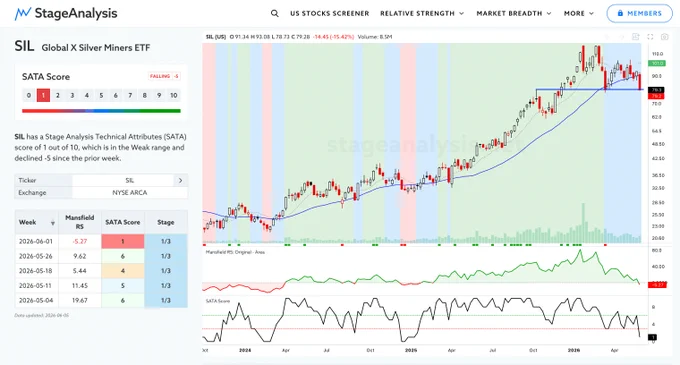Click the Mansfield RS pane title
Viewport: 680px width, 365px height.
(235, 252)
